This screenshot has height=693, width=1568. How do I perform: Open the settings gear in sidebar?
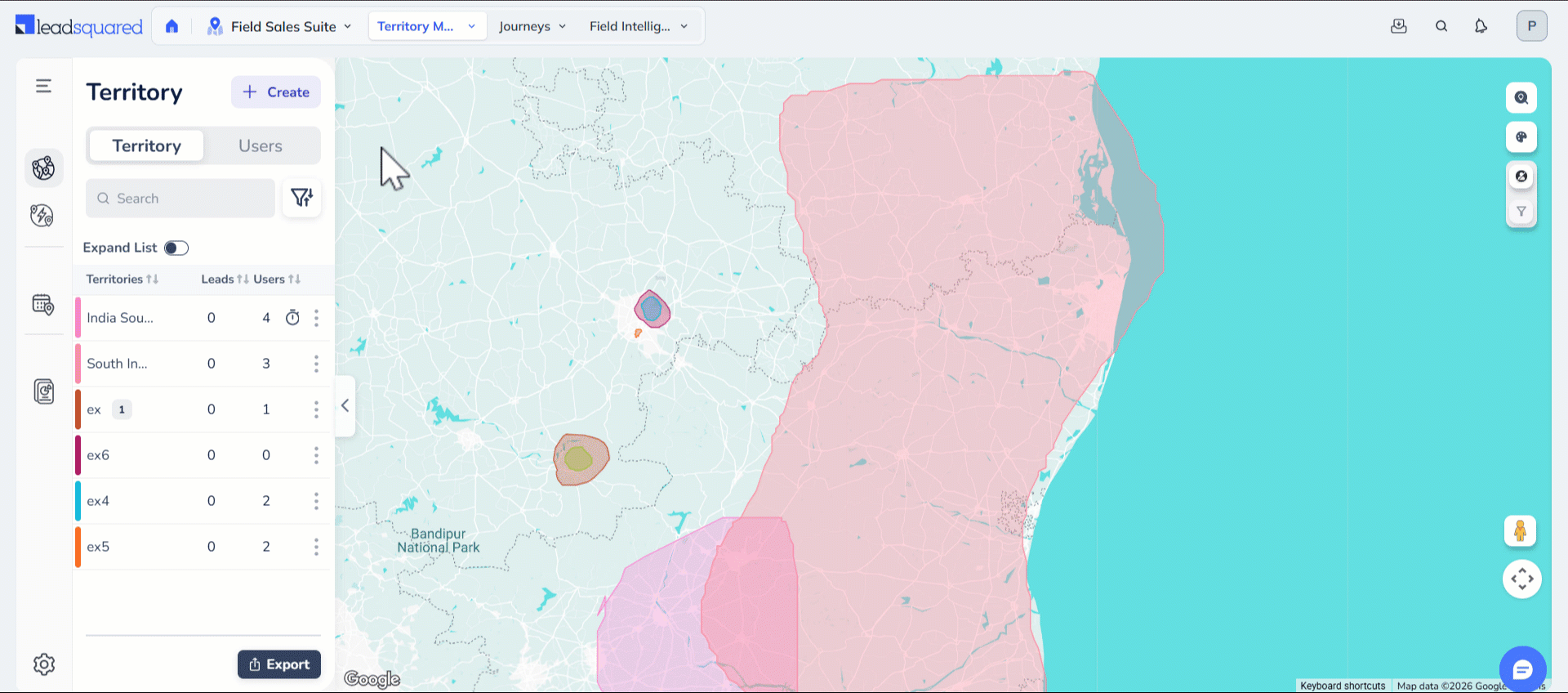point(44,664)
